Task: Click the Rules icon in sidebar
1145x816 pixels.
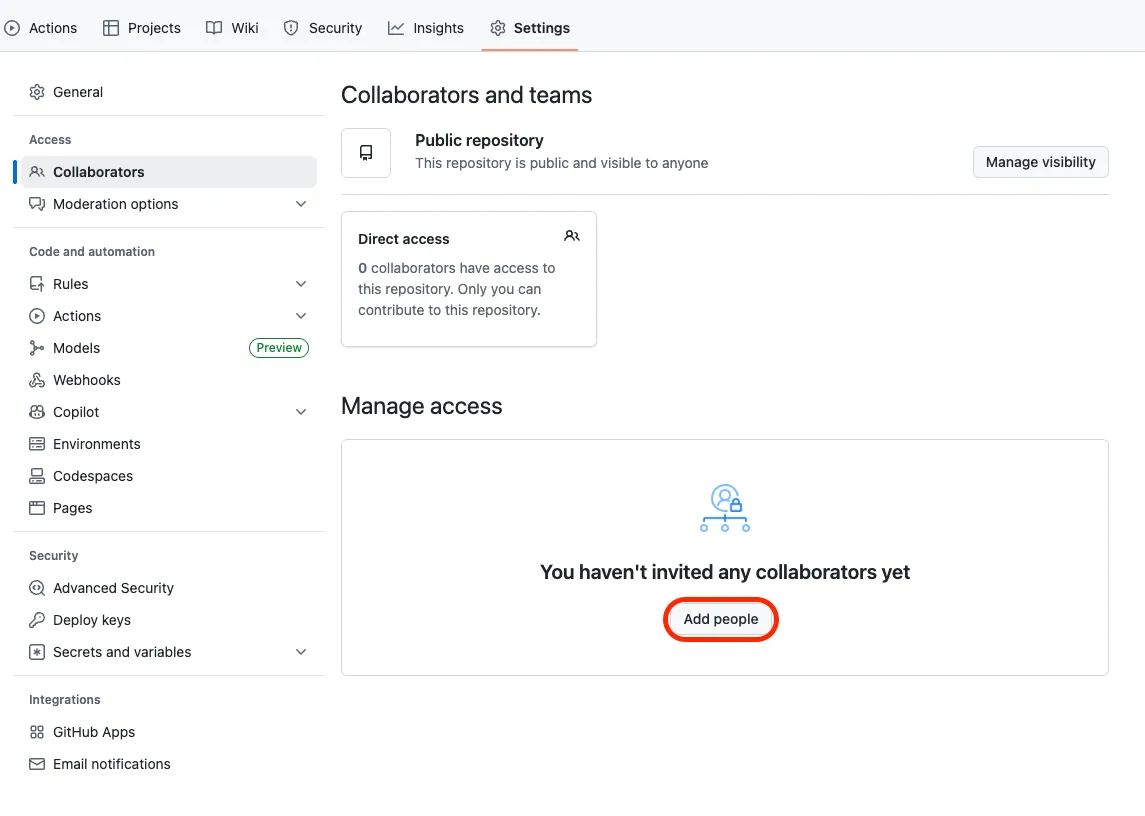Action: click(x=37, y=283)
